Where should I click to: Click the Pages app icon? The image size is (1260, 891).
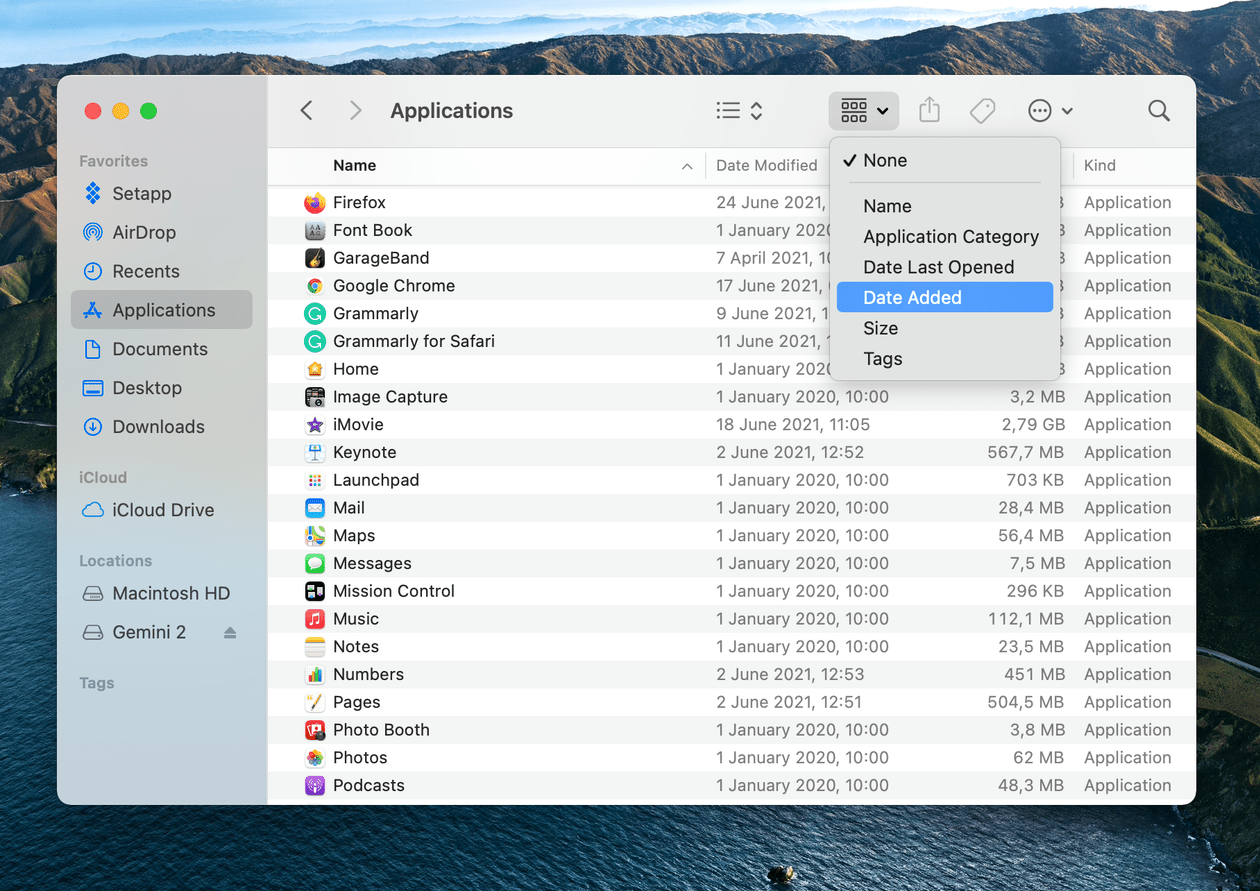[x=315, y=702]
